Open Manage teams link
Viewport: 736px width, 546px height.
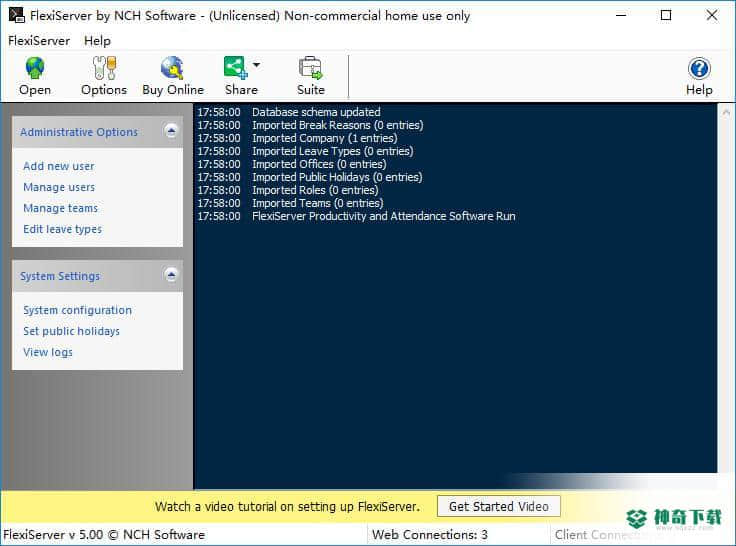pyautogui.click(x=61, y=208)
